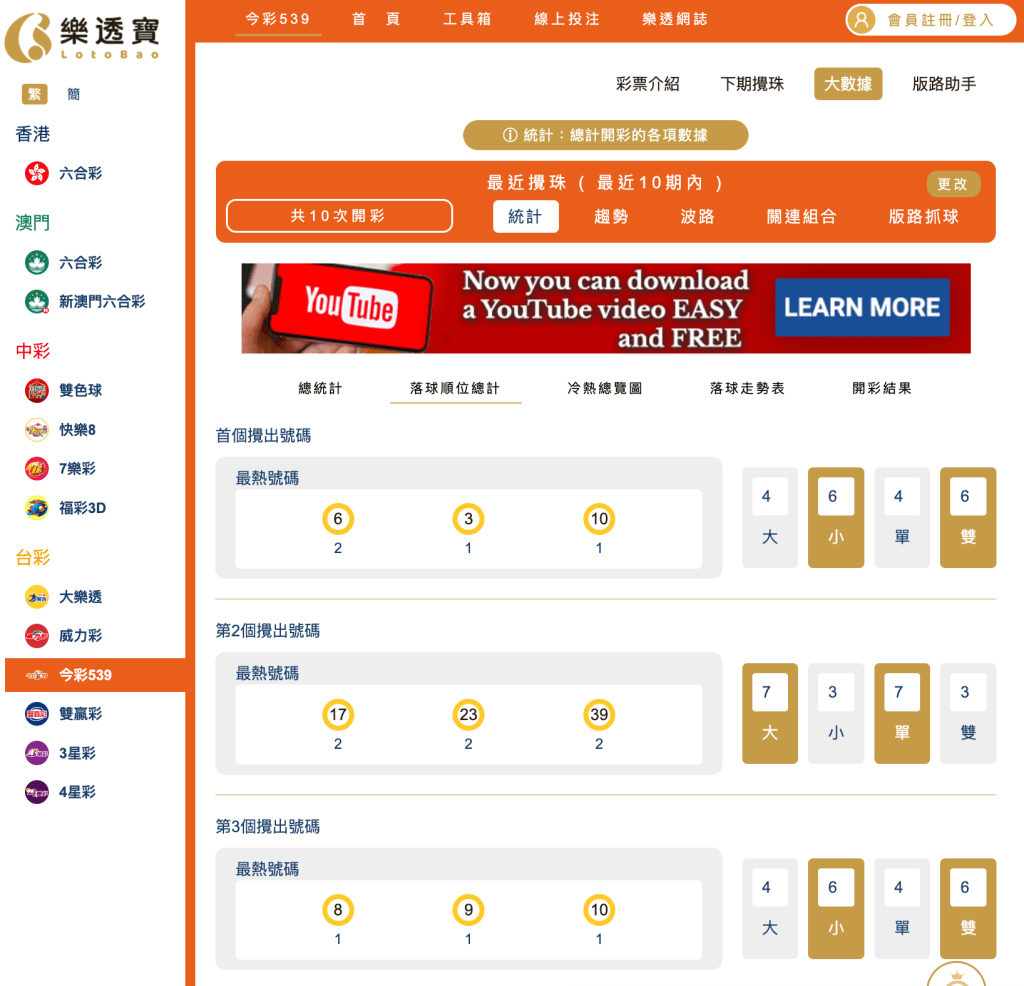The width and height of the screenshot is (1024, 986).
Task: Open the 福彩3D lottery icon
Action: tap(37, 508)
